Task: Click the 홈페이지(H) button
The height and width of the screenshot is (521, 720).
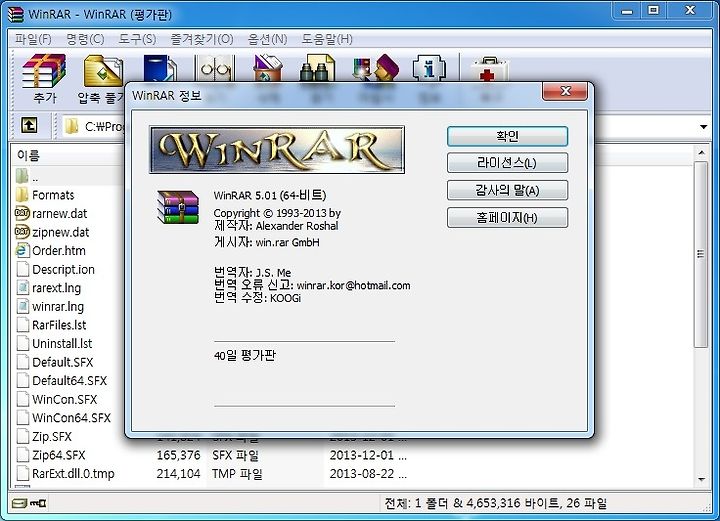Action: pos(507,218)
